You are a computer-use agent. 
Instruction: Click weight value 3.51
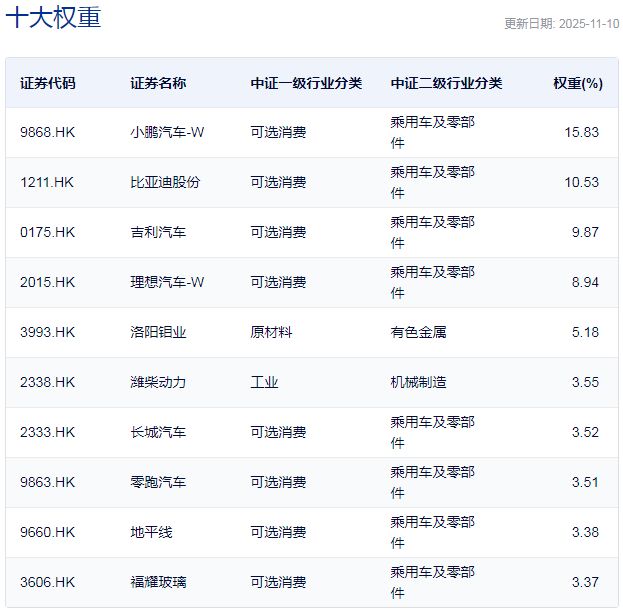[x=585, y=483]
